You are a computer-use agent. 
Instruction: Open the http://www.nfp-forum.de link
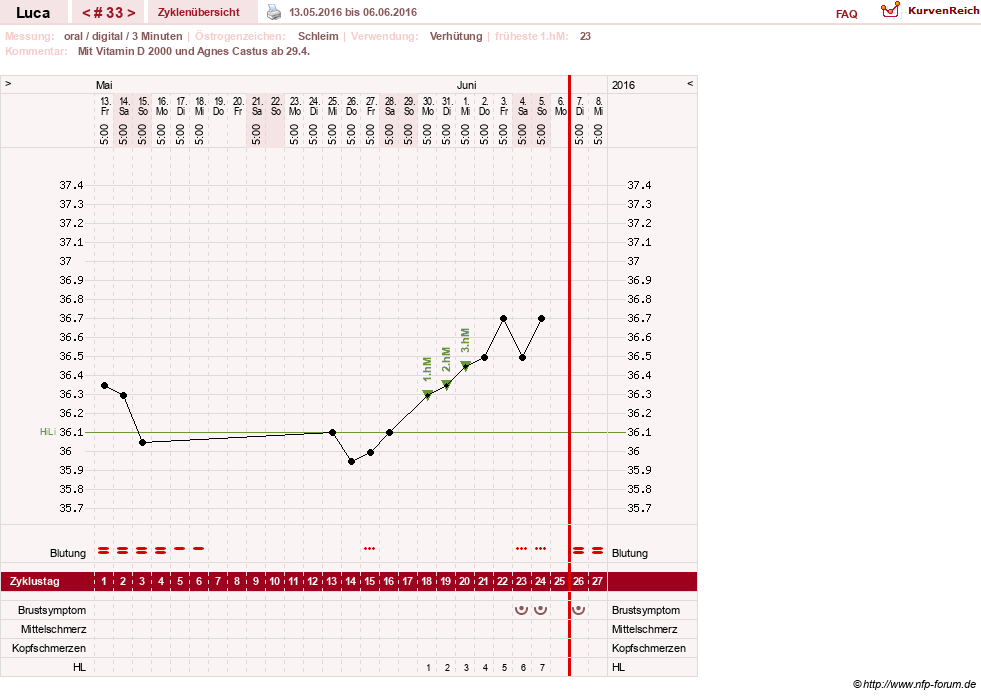[920, 684]
